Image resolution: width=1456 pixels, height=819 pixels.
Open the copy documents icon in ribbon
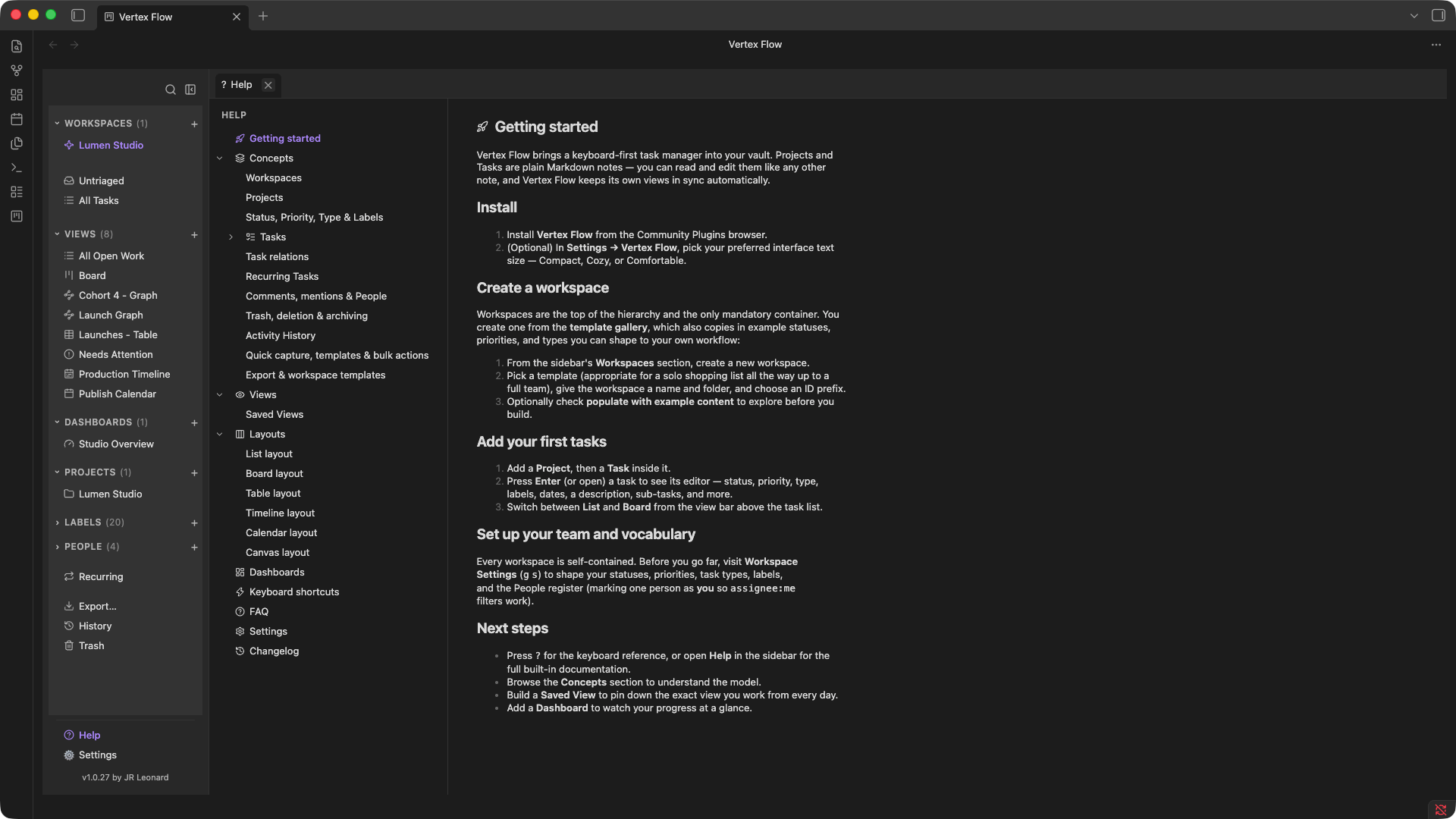[17, 143]
